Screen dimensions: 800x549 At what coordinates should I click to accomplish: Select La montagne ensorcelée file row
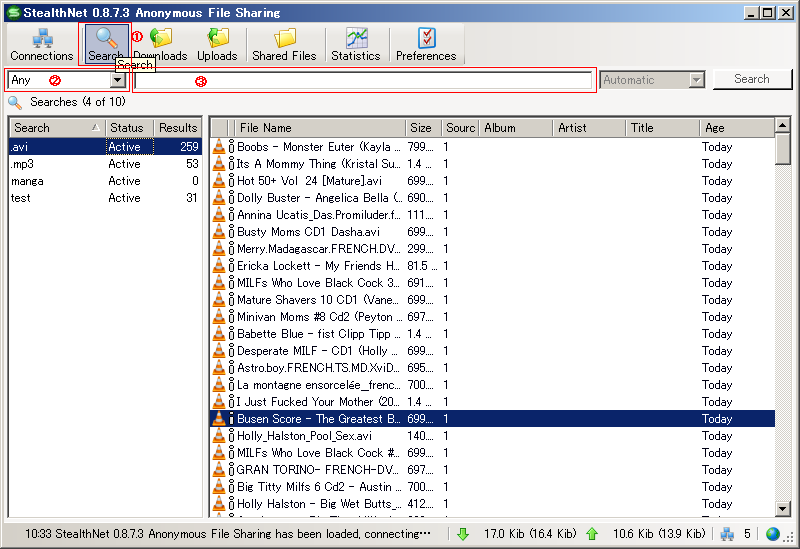coord(493,385)
